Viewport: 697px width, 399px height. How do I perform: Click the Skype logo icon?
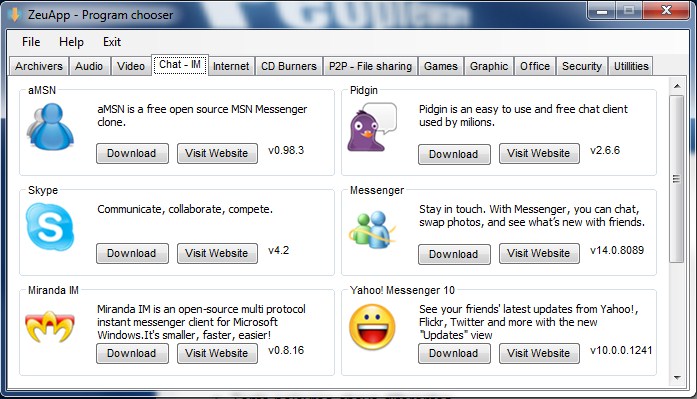click(x=50, y=227)
